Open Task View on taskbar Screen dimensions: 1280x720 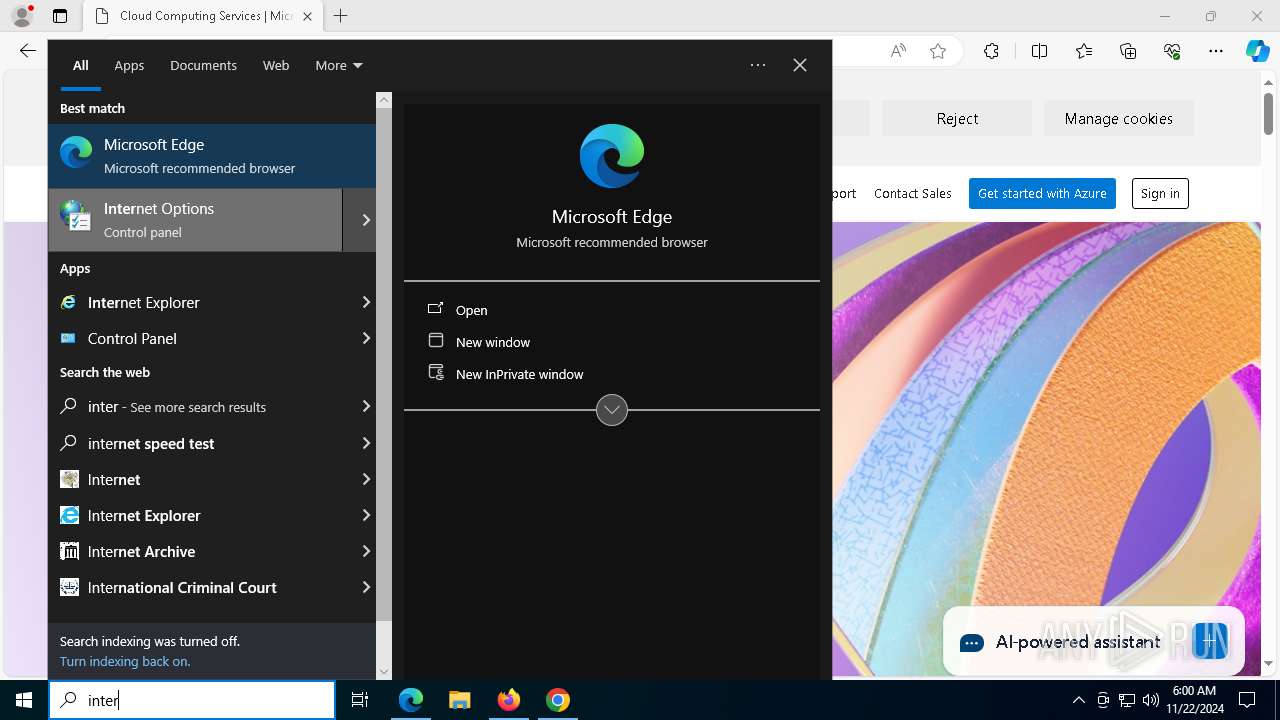tap(360, 700)
